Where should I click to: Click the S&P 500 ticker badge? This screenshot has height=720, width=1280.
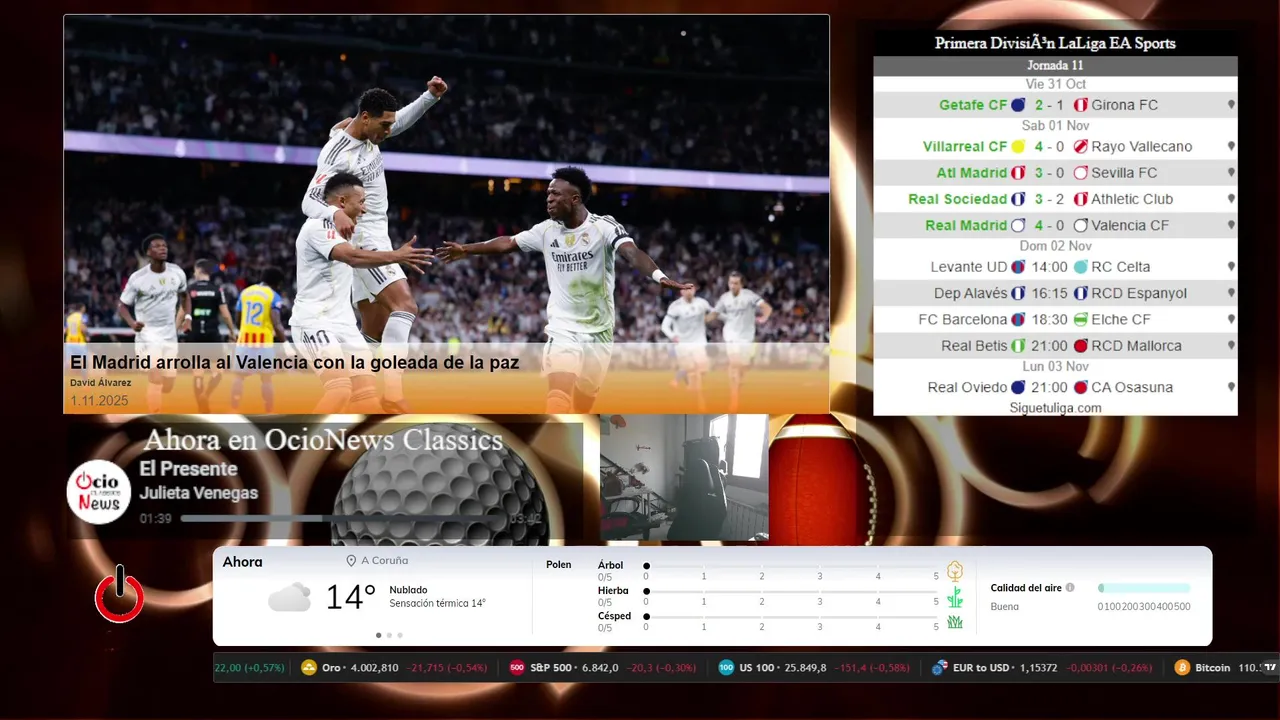click(517, 667)
